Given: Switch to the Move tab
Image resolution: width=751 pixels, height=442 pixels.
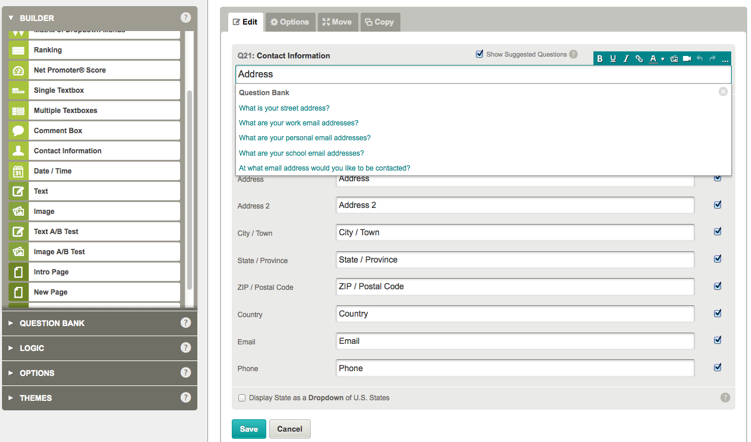Looking at the screenshot, I should pos(337,22).
